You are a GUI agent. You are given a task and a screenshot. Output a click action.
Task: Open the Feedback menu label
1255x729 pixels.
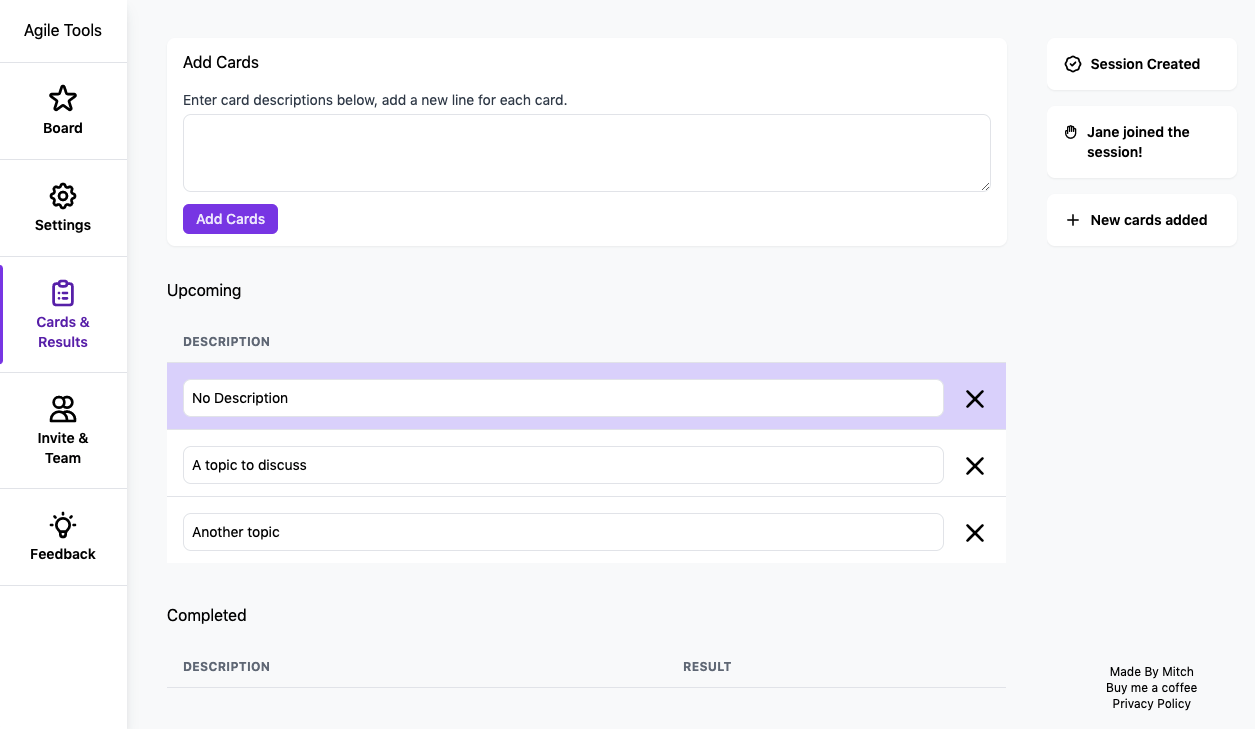(63, 554)
